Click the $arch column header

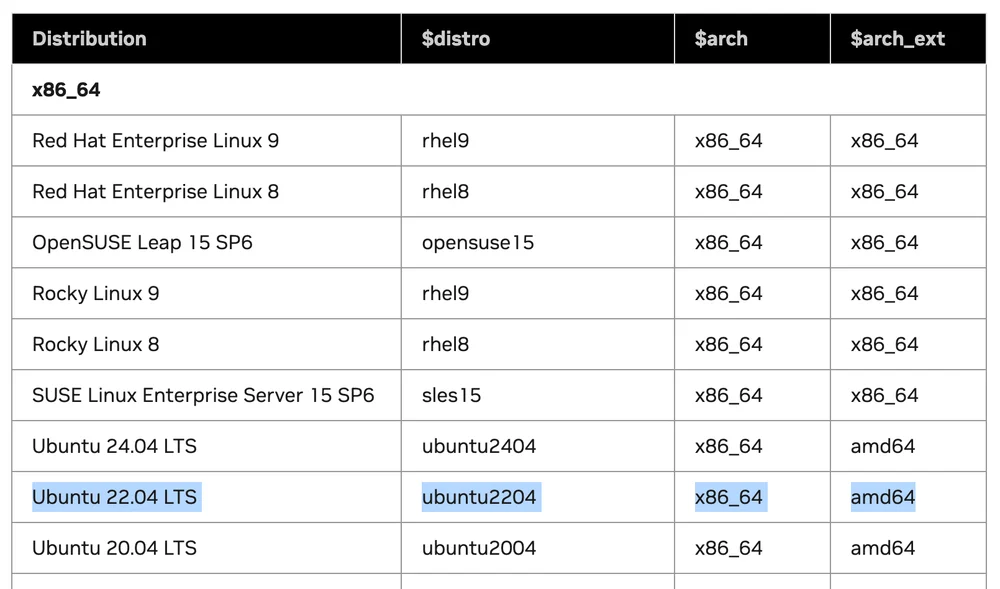pos(721,39)
